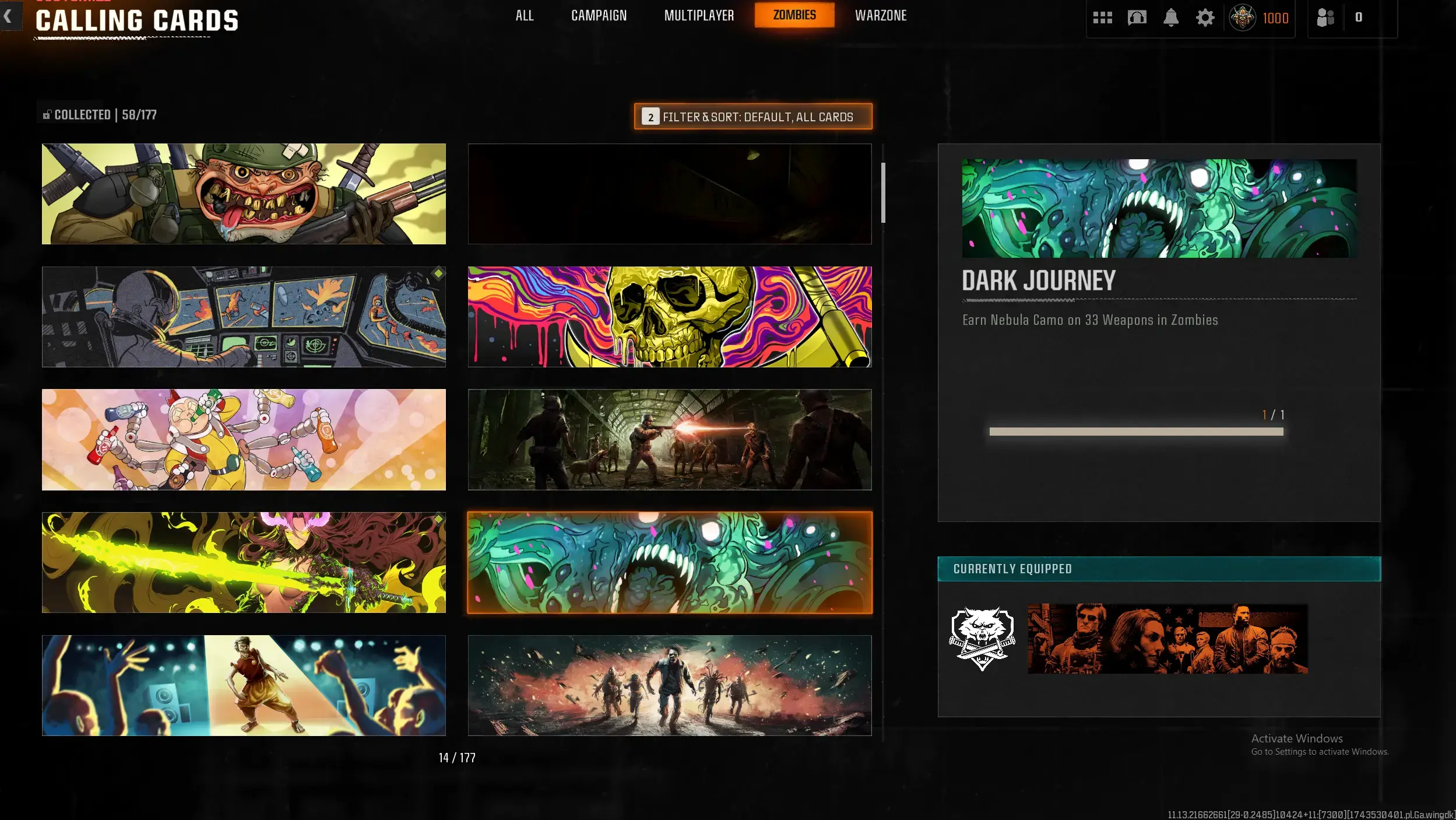1456x820 pixels.
Task: Select the golden skull calling card
Action: [670, 317]
